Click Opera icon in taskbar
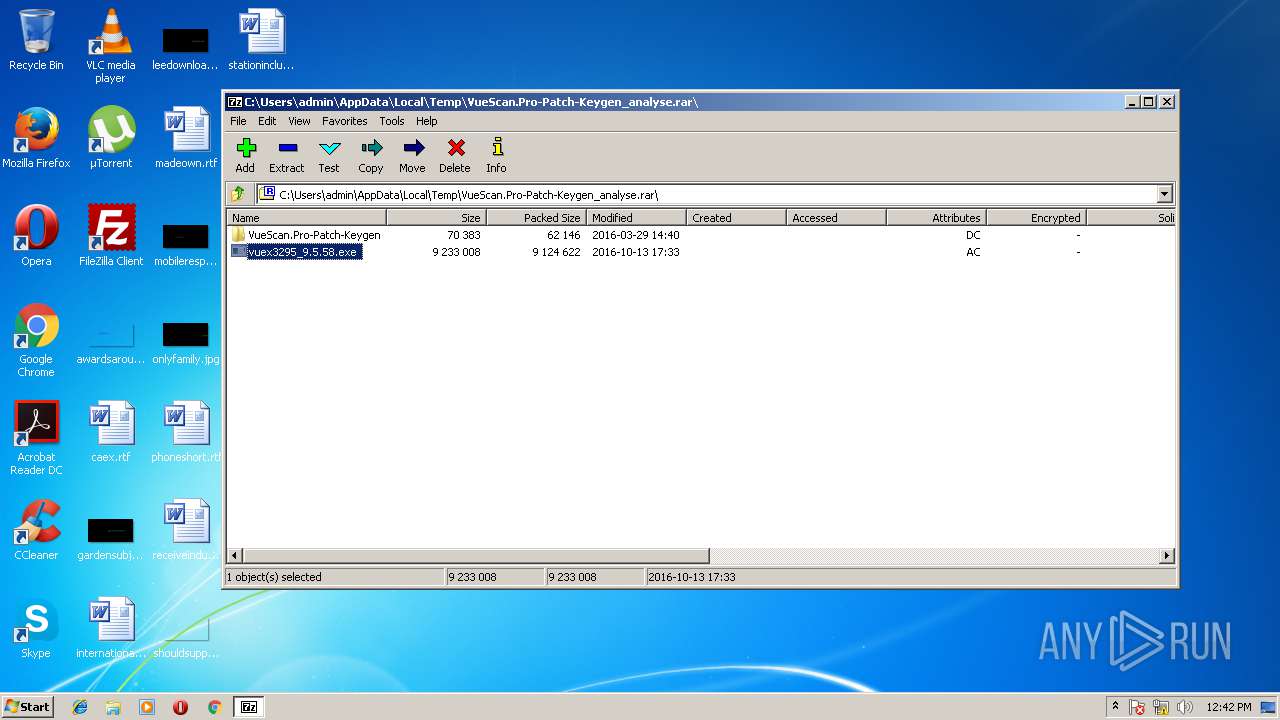Screen dimensions: 1280x720 click(180, 707)
